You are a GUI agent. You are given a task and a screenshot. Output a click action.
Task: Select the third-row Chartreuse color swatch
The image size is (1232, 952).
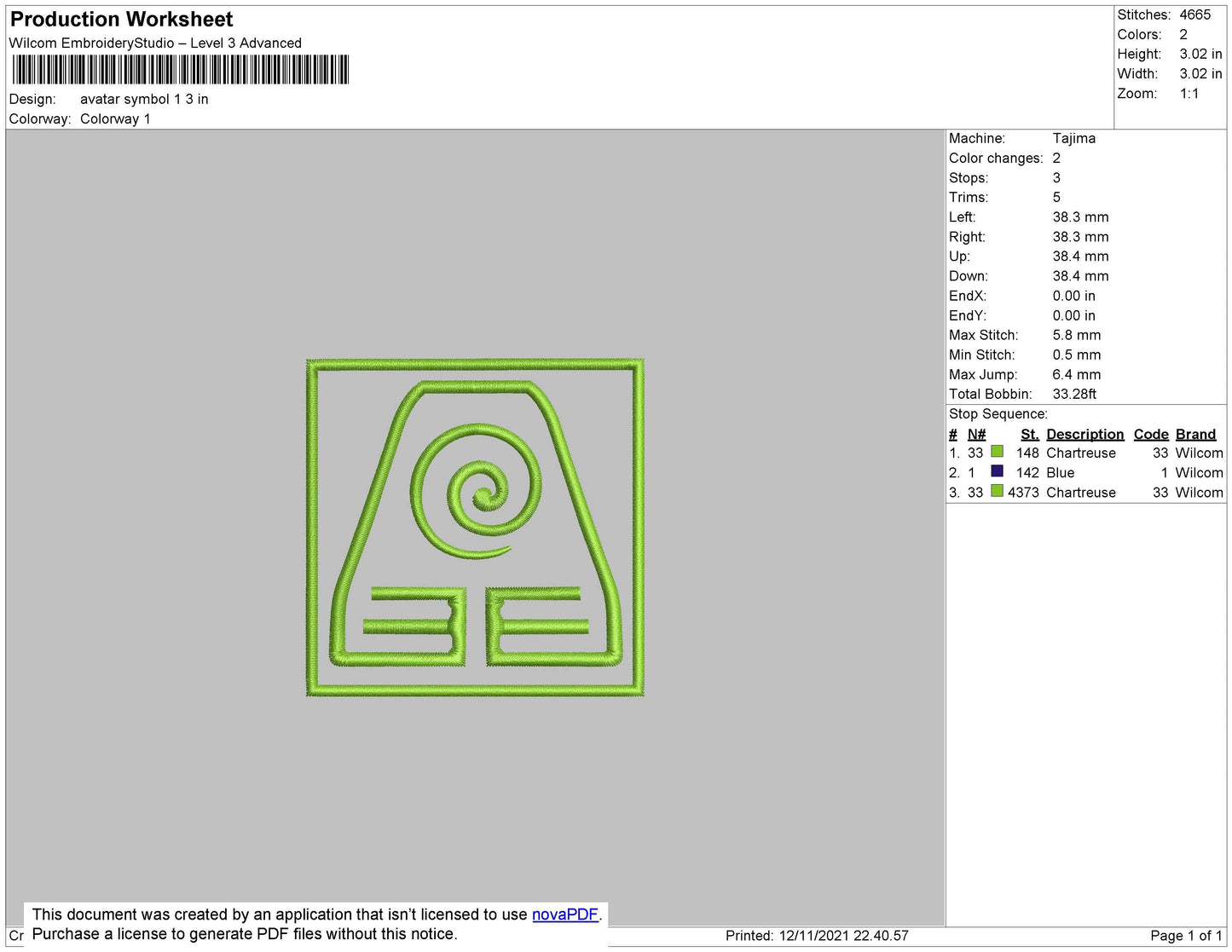pyautogui.click(x=997, y=491)
